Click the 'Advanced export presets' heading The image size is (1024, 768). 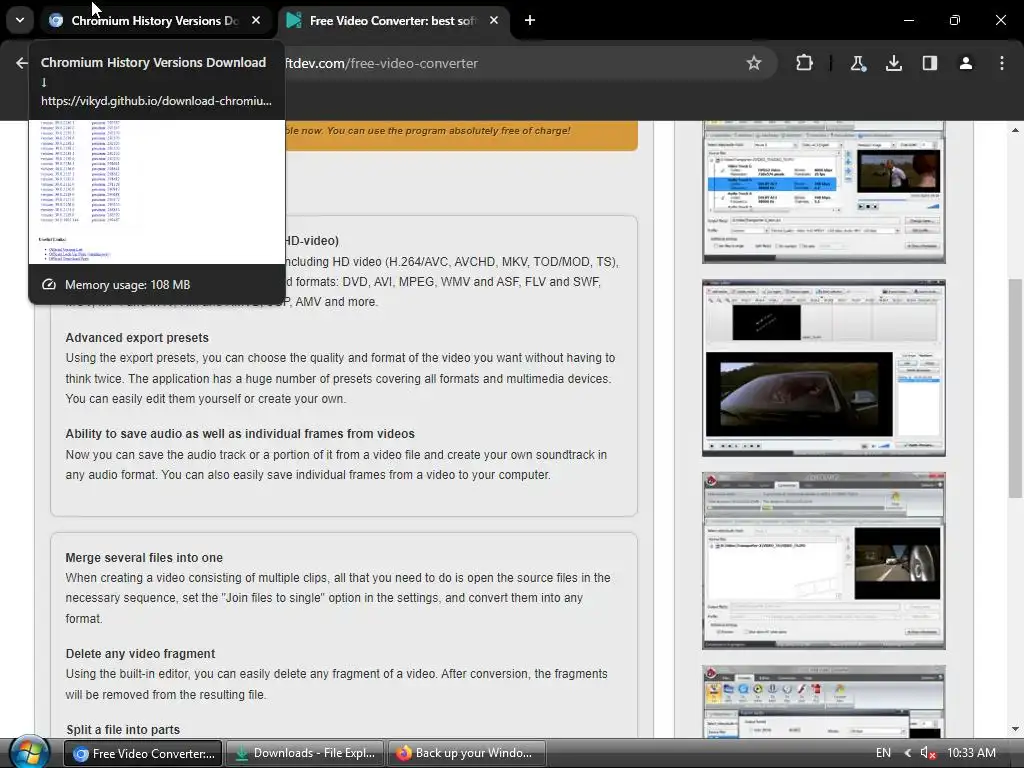coord(137,338)
